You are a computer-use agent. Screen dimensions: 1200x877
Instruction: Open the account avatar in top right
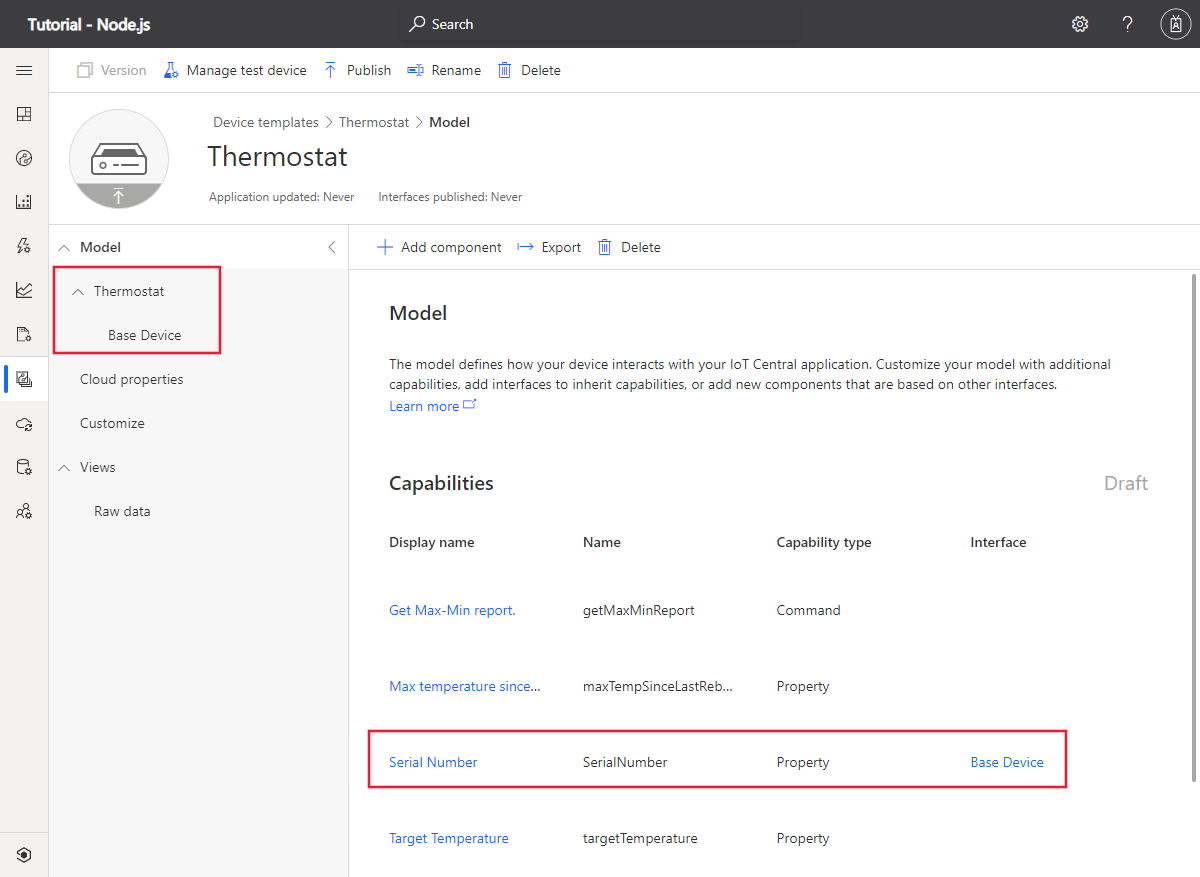click(1175, 23)
